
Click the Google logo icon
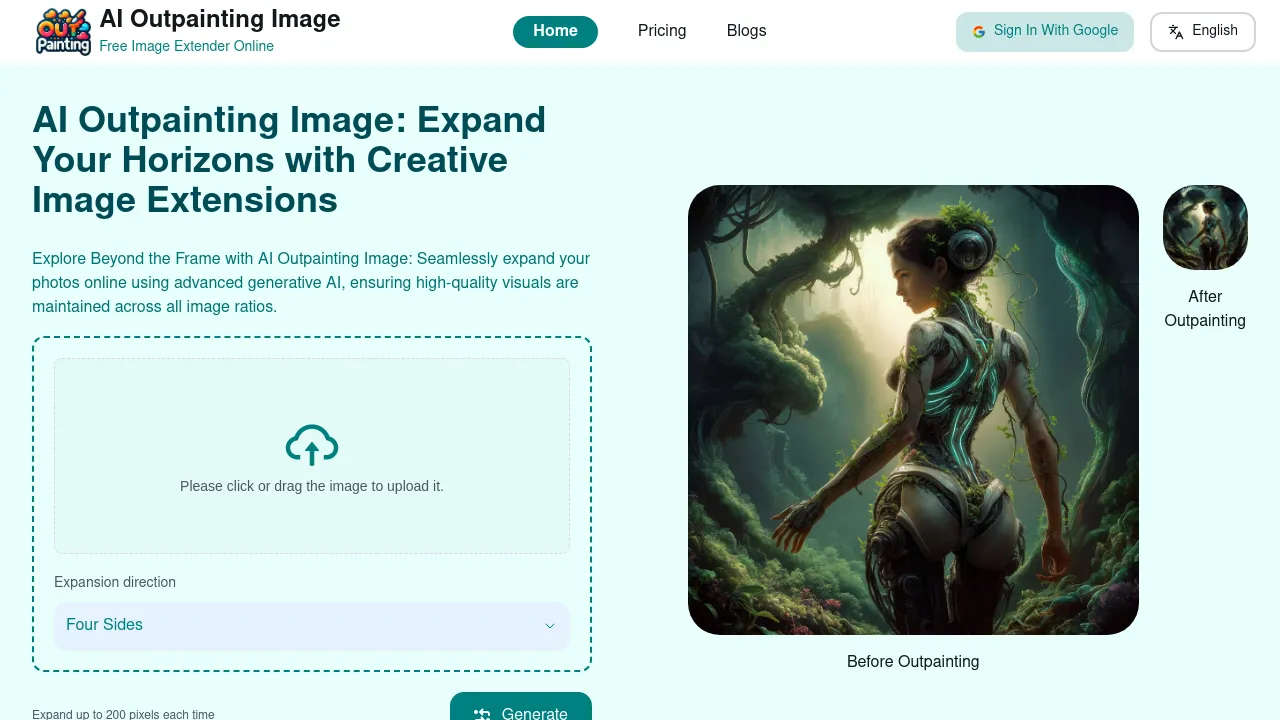click(x=979, y=32)
